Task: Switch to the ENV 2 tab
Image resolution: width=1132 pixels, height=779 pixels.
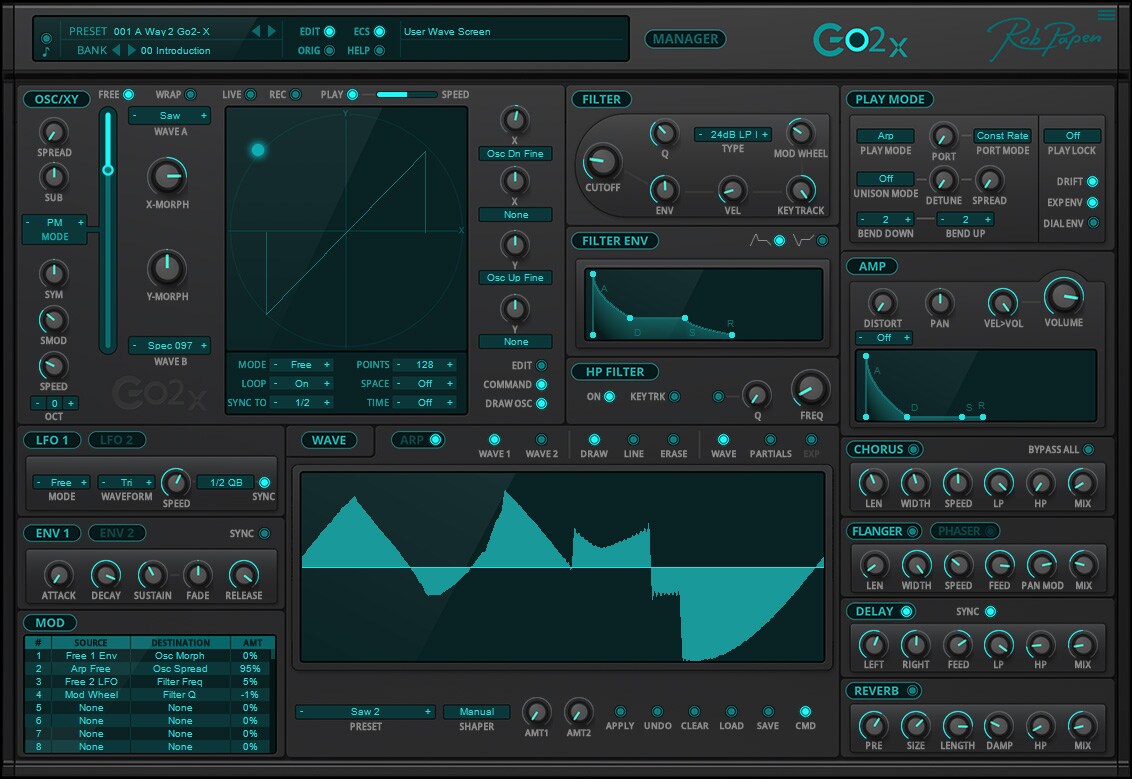Action: click(x=116, y=533)
